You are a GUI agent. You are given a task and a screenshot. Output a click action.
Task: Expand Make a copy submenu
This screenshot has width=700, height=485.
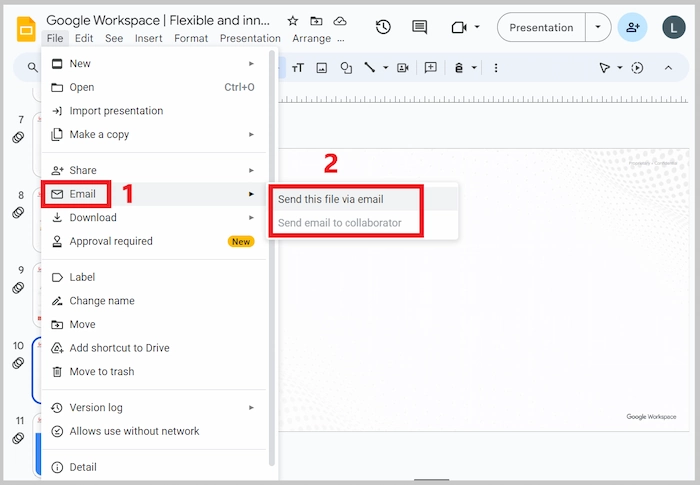tap(154, 134)
